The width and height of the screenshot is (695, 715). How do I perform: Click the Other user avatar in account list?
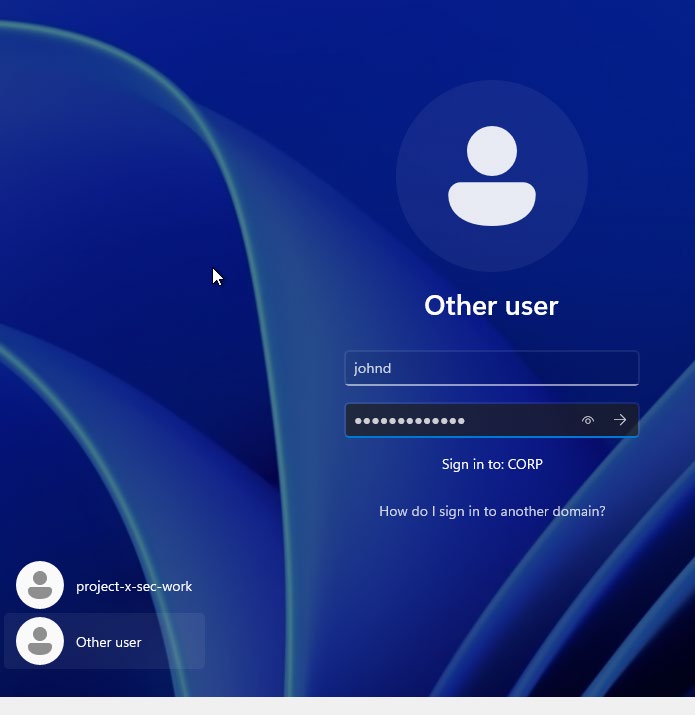click(x=40, y=642)
